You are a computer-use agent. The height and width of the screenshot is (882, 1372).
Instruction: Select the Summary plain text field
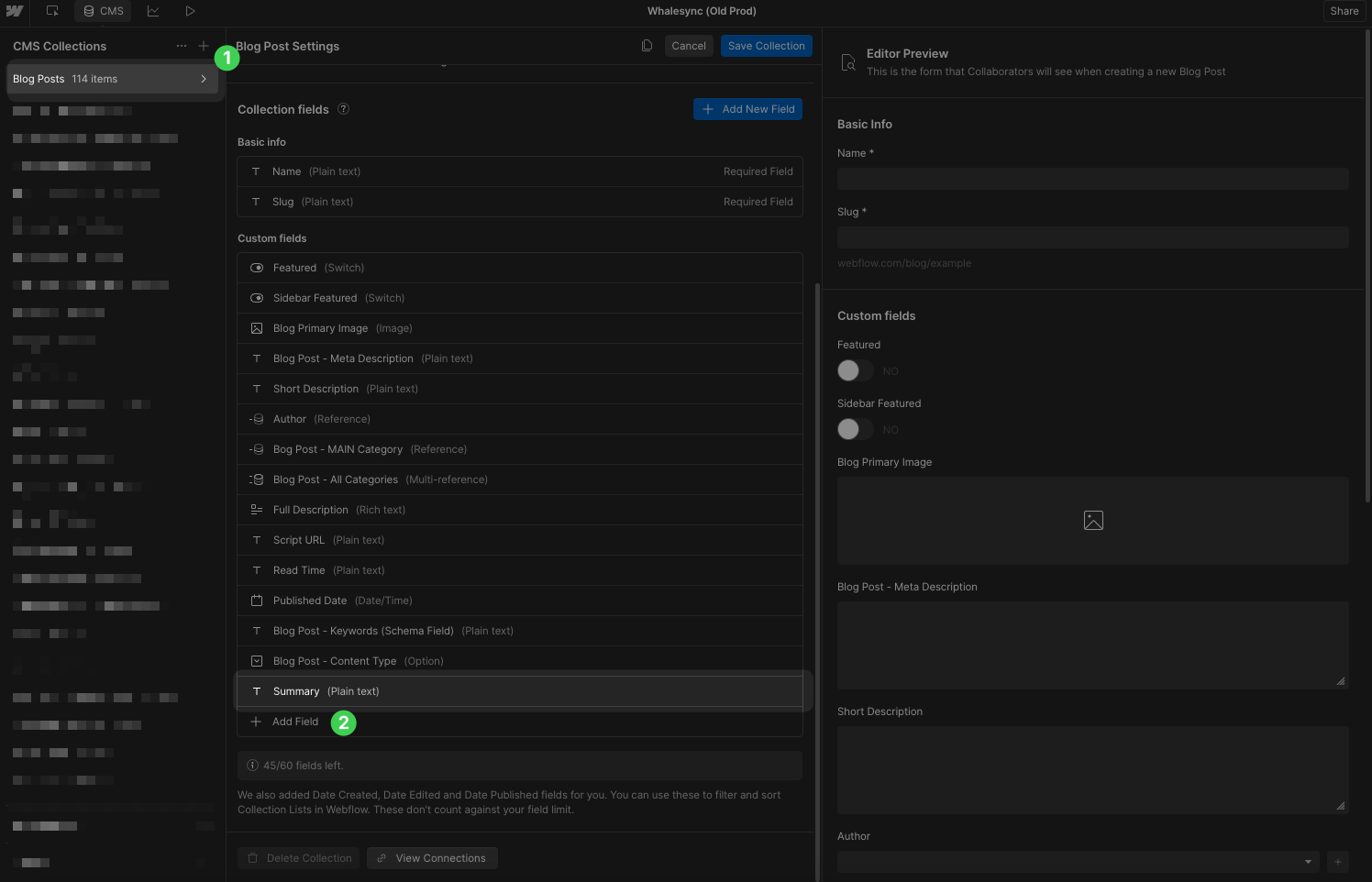click(x=520, y=691)
